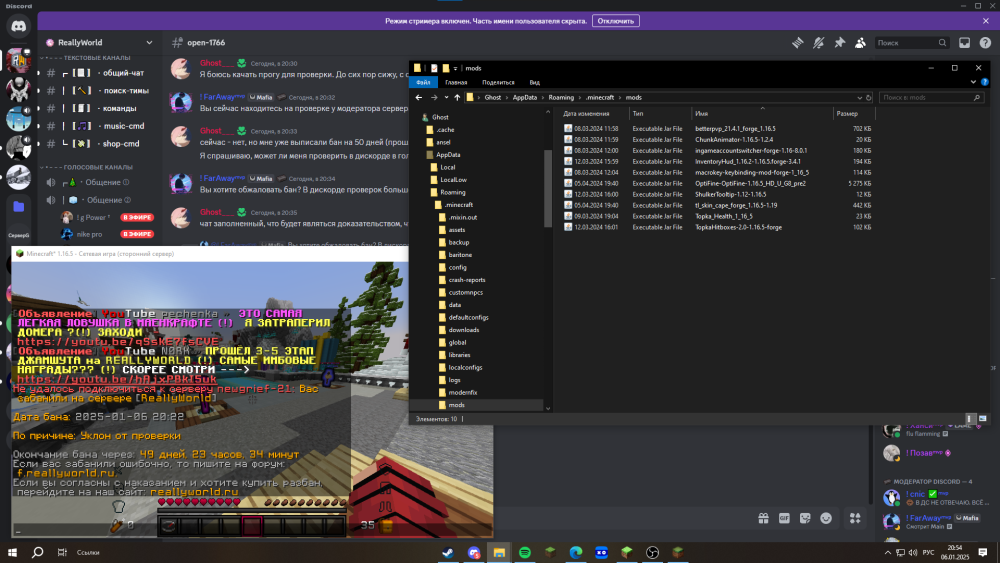Open the blue server folder icon
Image resolution: width=1000 pixels, height=563 pixels.
point(18,207)
